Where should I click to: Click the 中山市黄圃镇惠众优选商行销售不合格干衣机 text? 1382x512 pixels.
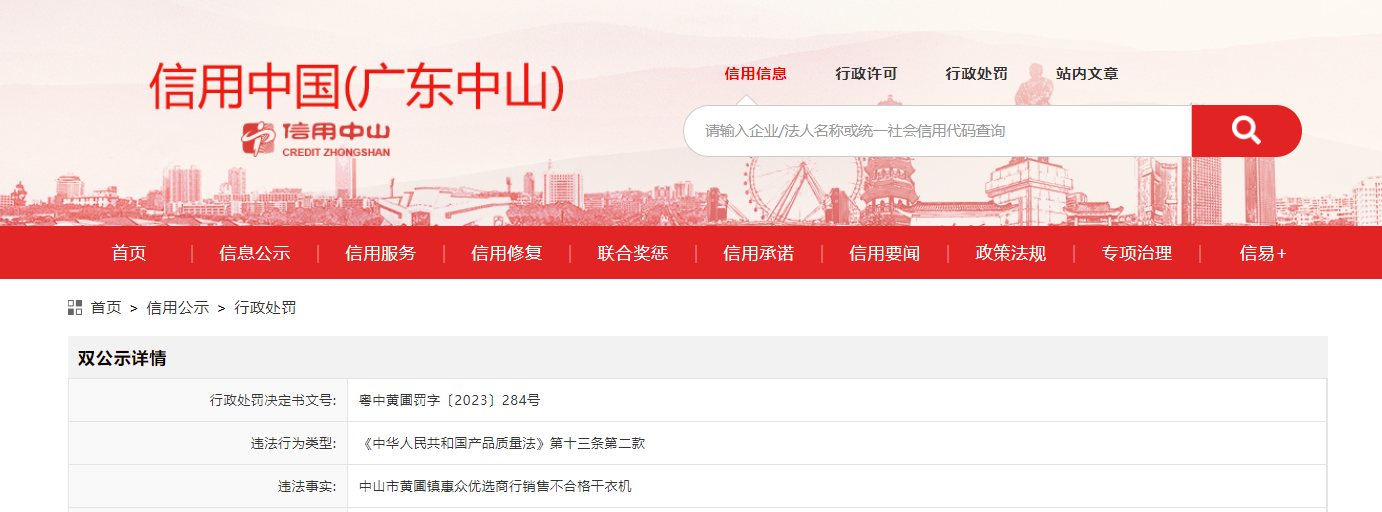click(x=496, y=487)
